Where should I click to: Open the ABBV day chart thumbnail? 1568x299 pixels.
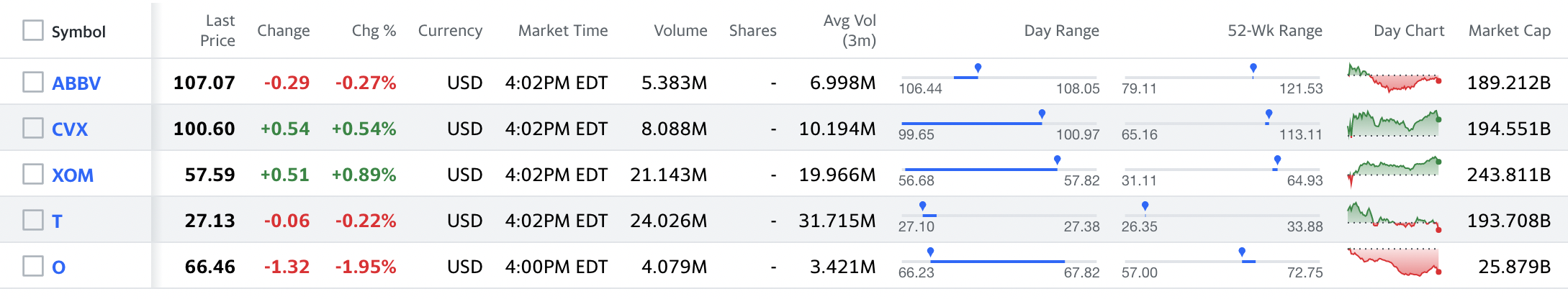pos(1394,78)
